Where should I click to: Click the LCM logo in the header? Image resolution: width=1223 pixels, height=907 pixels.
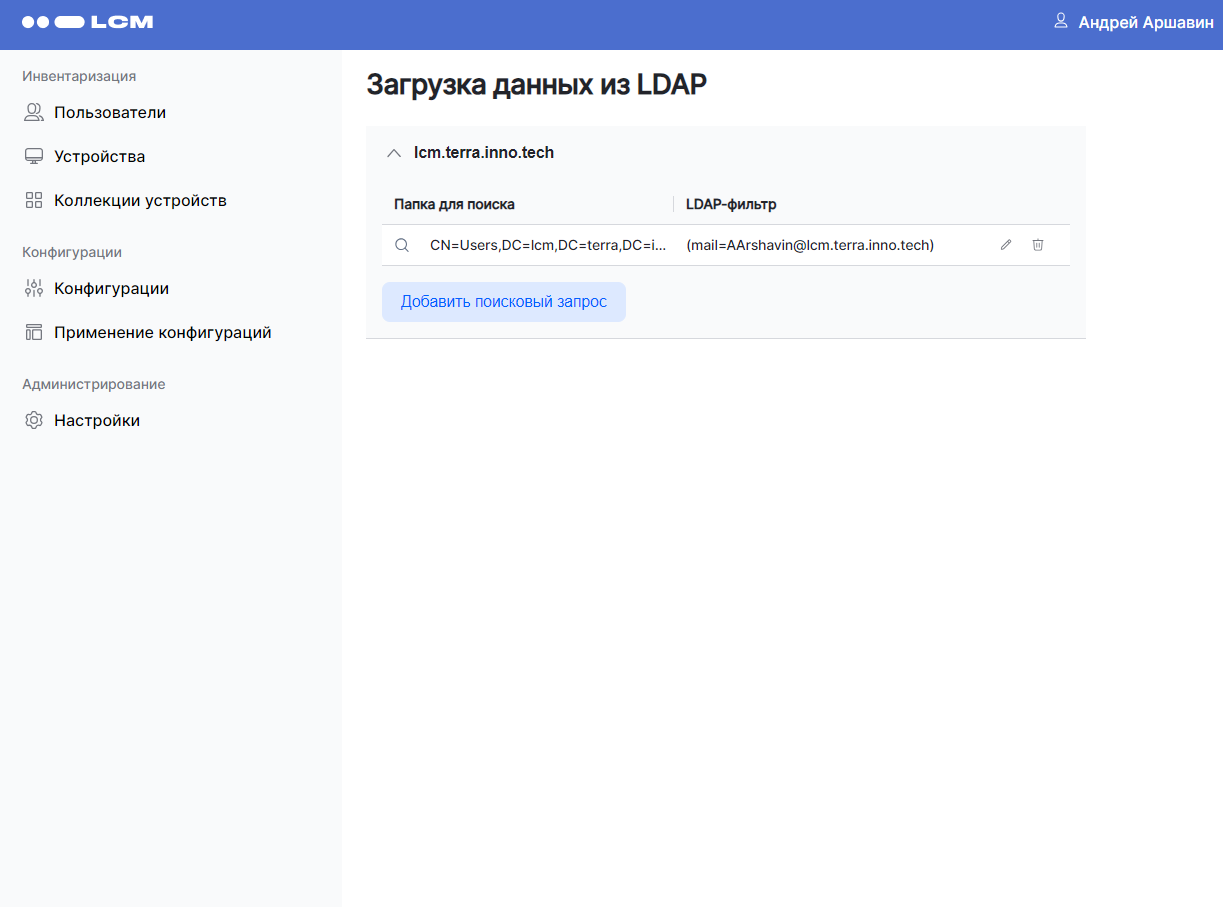87,21
